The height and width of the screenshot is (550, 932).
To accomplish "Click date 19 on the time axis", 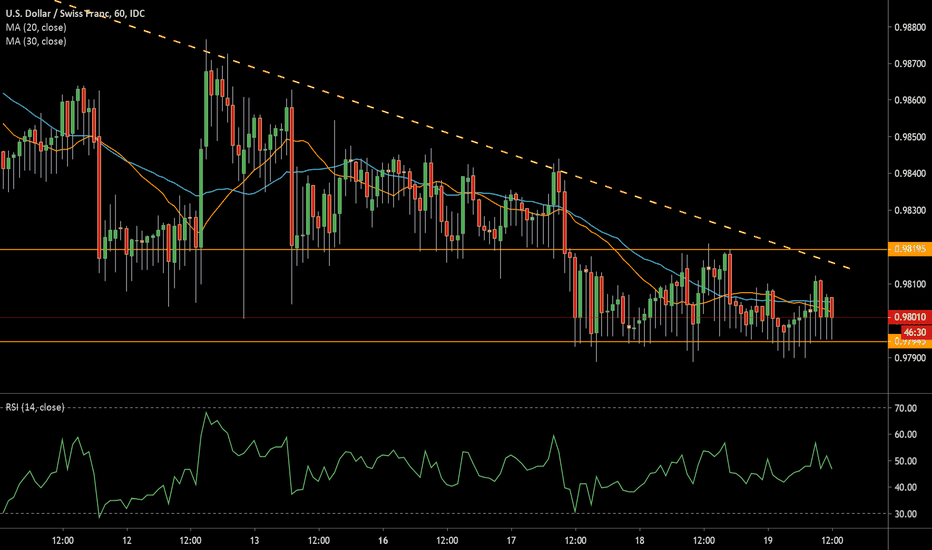I will pos(767,538).
